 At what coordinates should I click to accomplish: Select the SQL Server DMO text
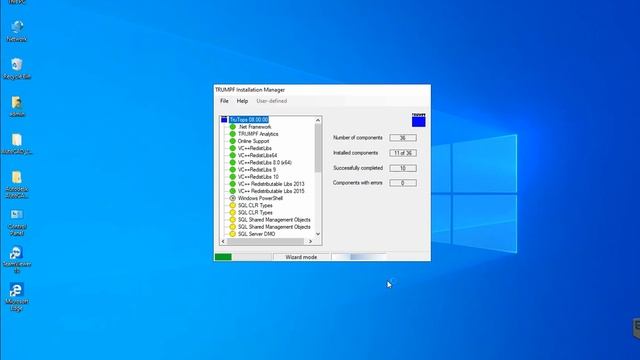256,234
